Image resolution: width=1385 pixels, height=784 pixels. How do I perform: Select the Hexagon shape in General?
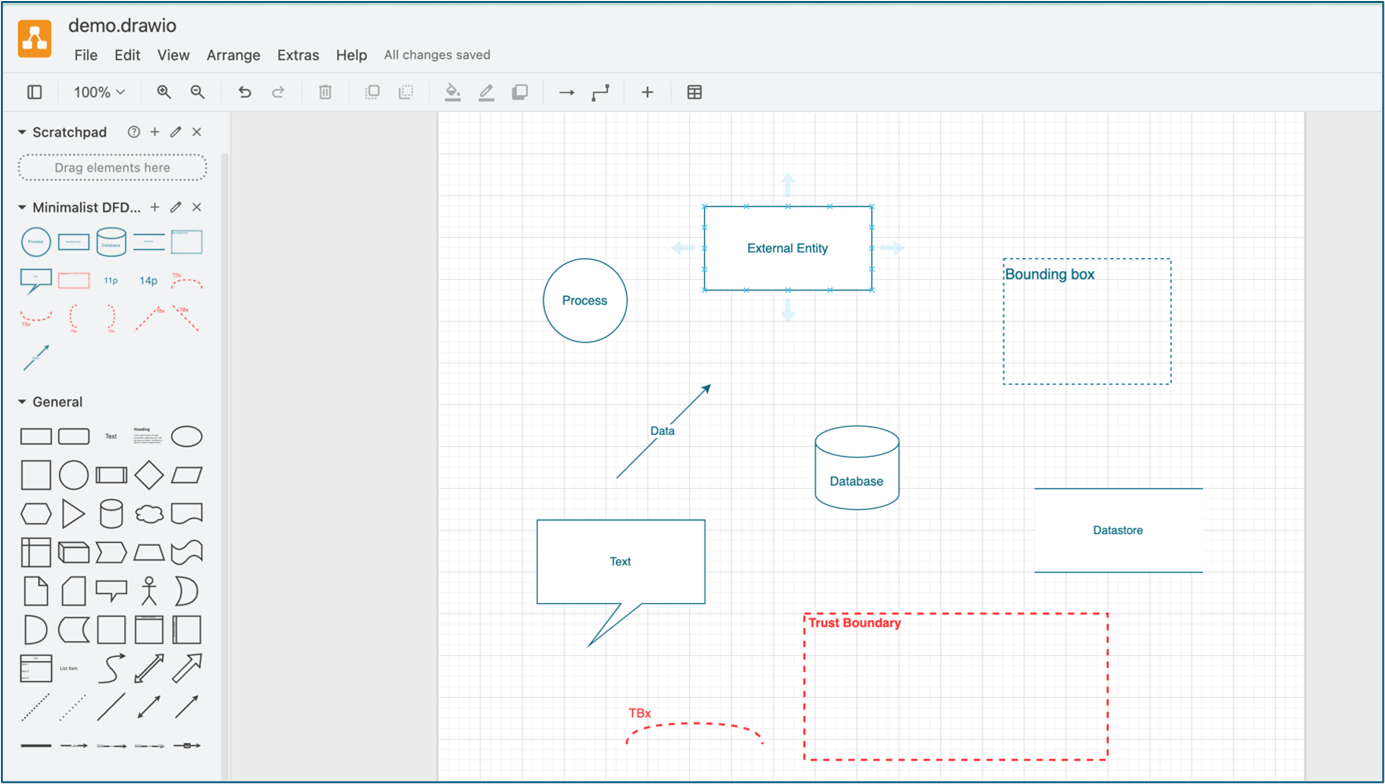(x=36, y=514)
